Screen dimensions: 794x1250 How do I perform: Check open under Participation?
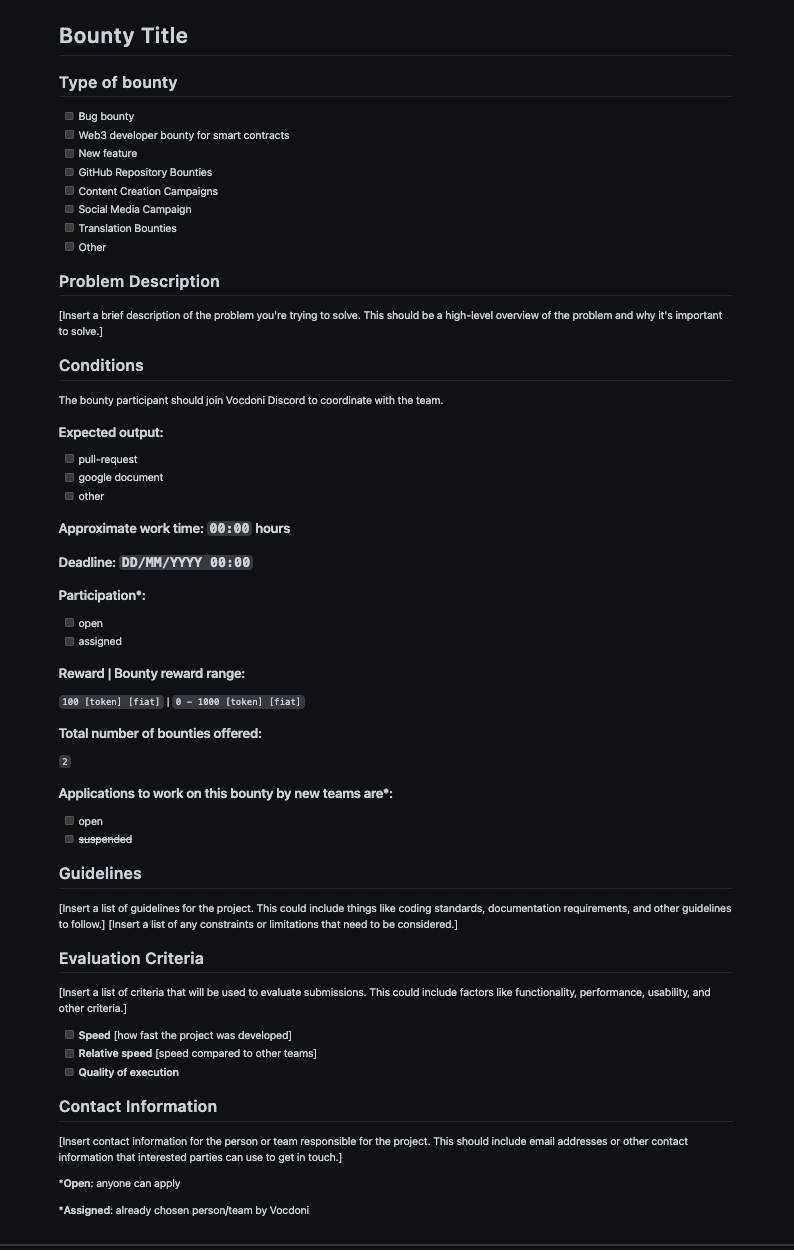(70, 623)
